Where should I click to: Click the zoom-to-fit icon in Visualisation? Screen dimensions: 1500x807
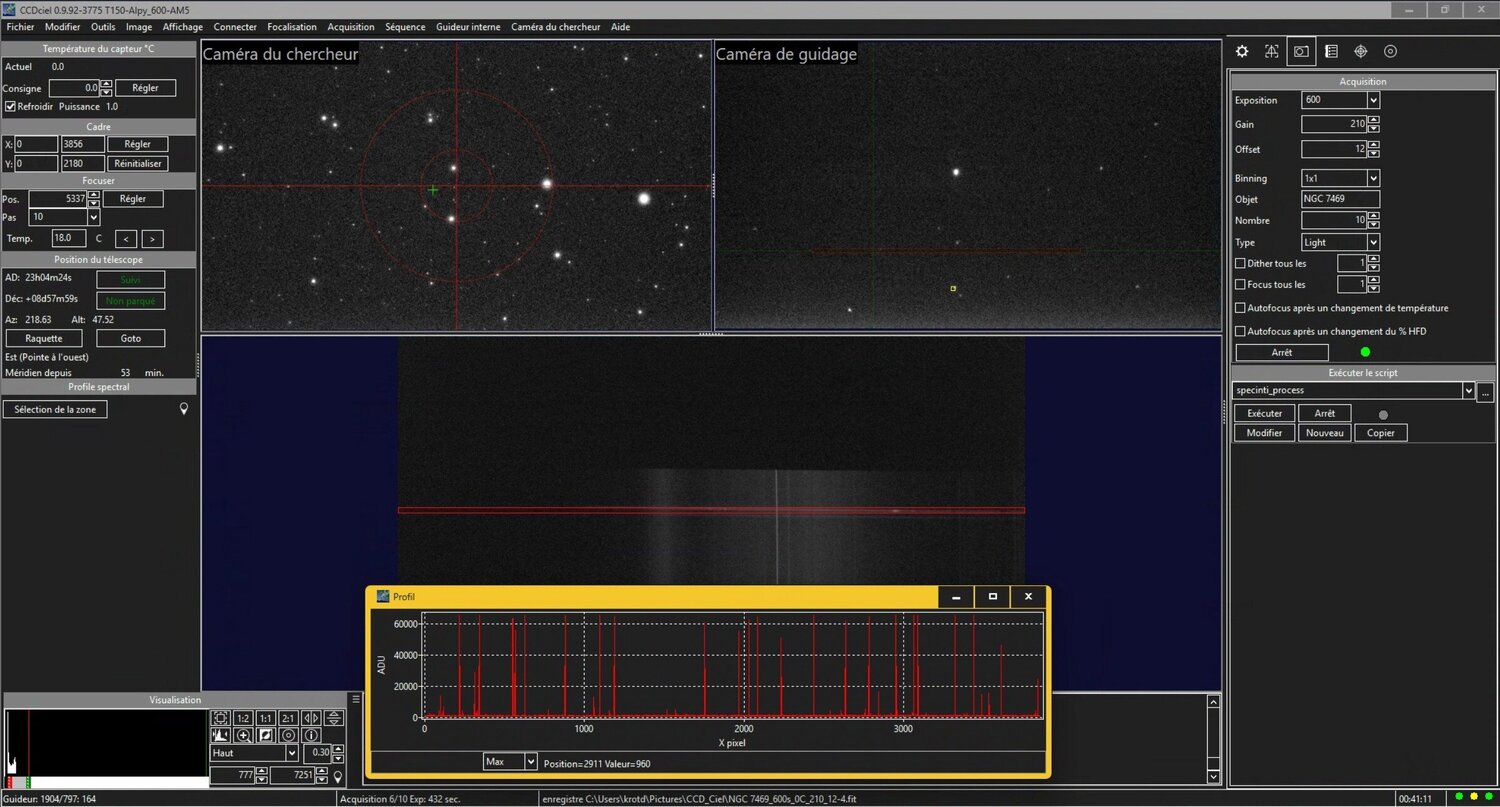pos(221,718)
